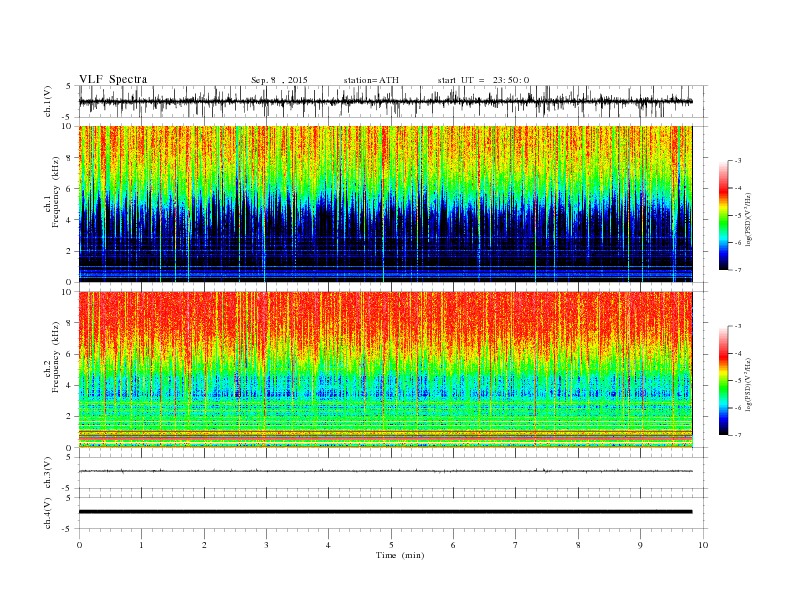Click the 'ch.1(V)' waveform axis label
Screen dimensions: 792x612
tap(48, 101)
